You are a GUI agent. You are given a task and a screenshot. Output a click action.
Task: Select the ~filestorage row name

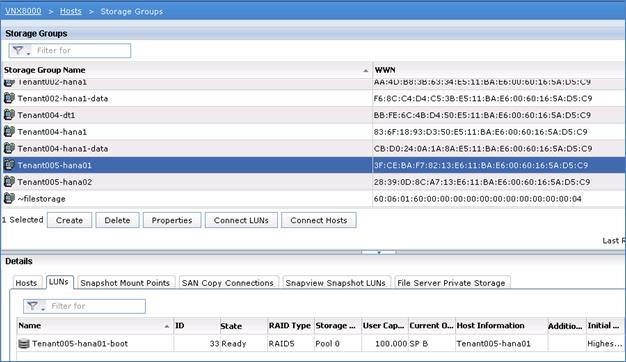point(42,199)
